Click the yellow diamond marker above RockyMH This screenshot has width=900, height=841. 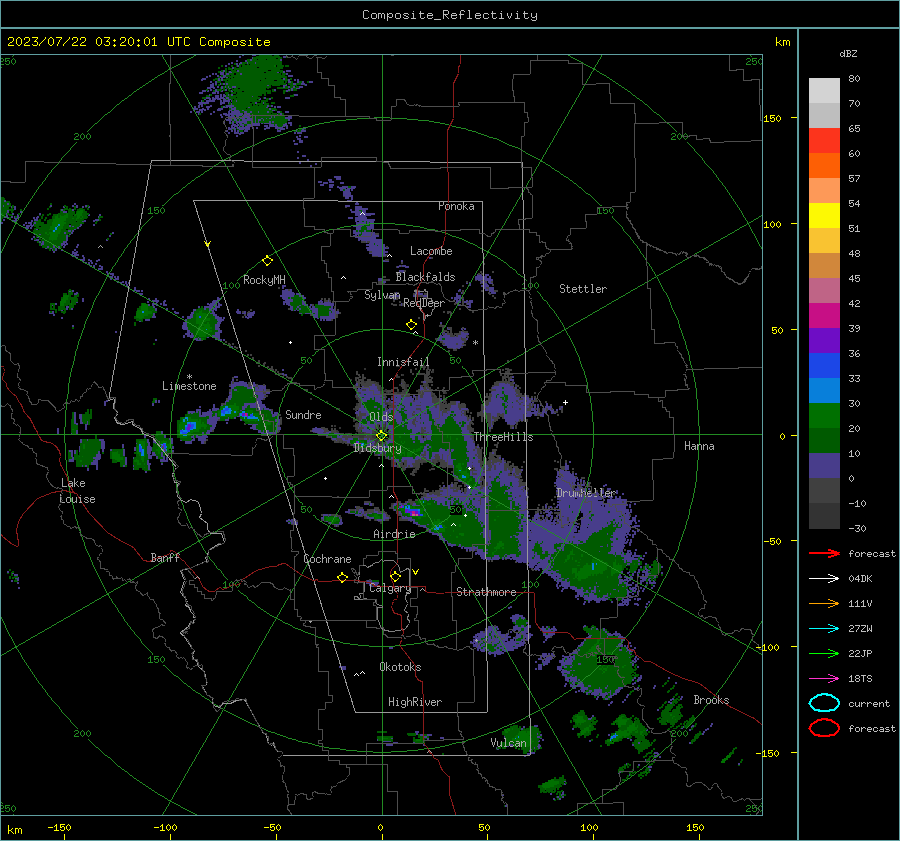click(x=267, y=261)
